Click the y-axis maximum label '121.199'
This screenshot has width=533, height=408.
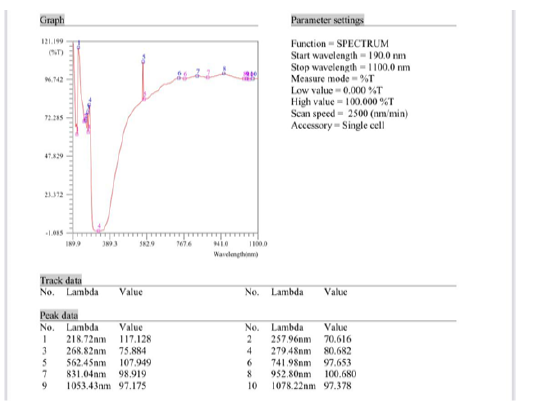(52, 41)
